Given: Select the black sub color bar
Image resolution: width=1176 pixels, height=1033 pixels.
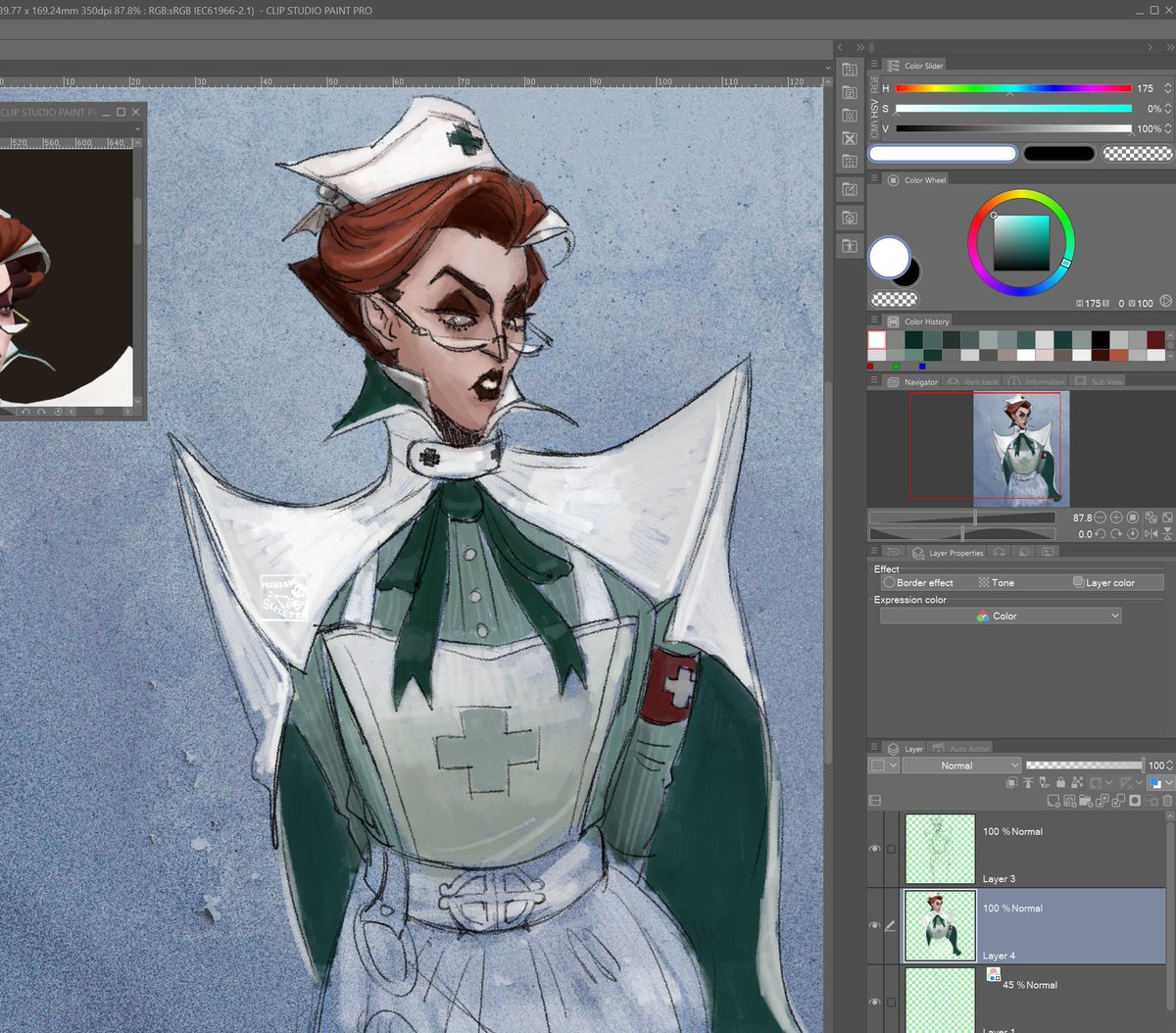Looking at the screenshot, I should click(x=1058, y=153).
